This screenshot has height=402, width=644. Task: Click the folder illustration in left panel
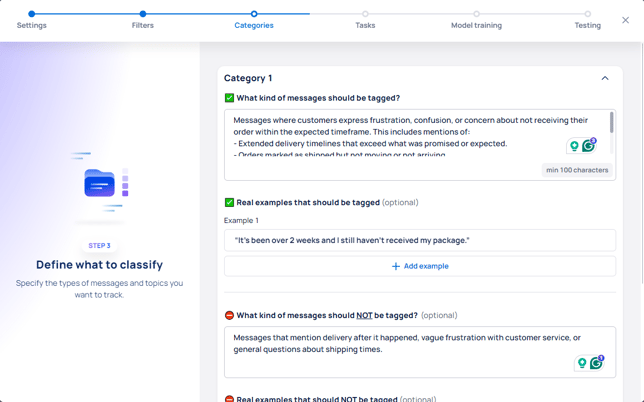(x=100, y=183)
